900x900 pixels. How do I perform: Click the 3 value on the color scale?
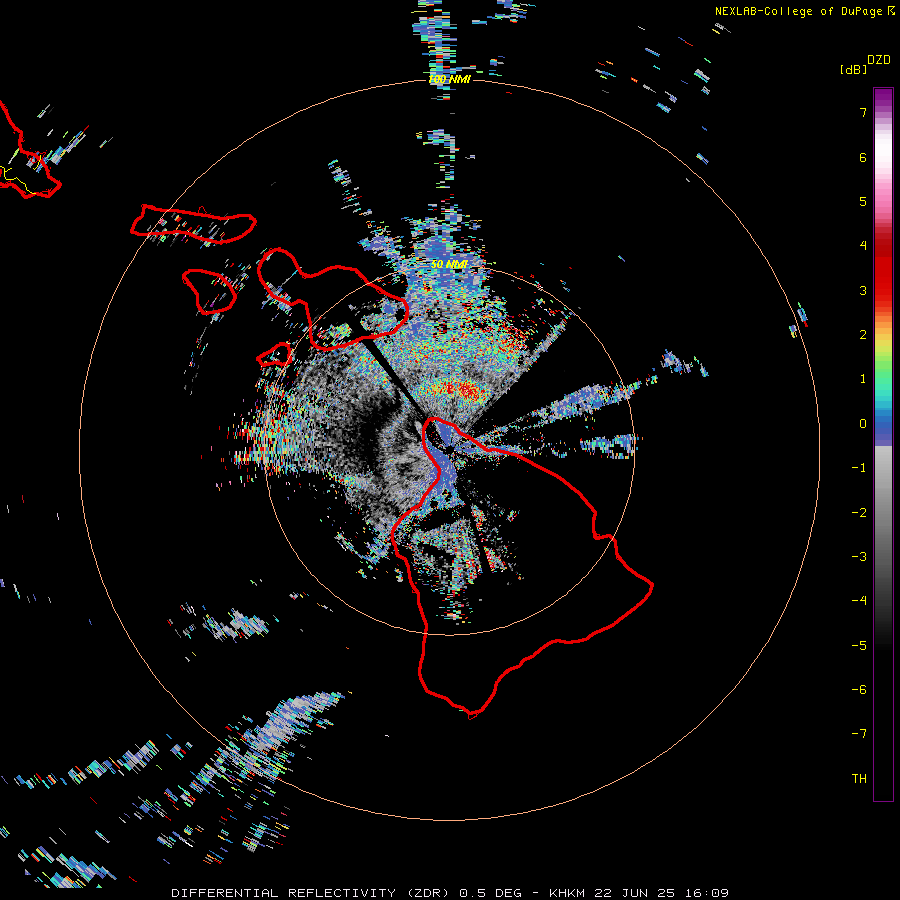click(863, 290)
